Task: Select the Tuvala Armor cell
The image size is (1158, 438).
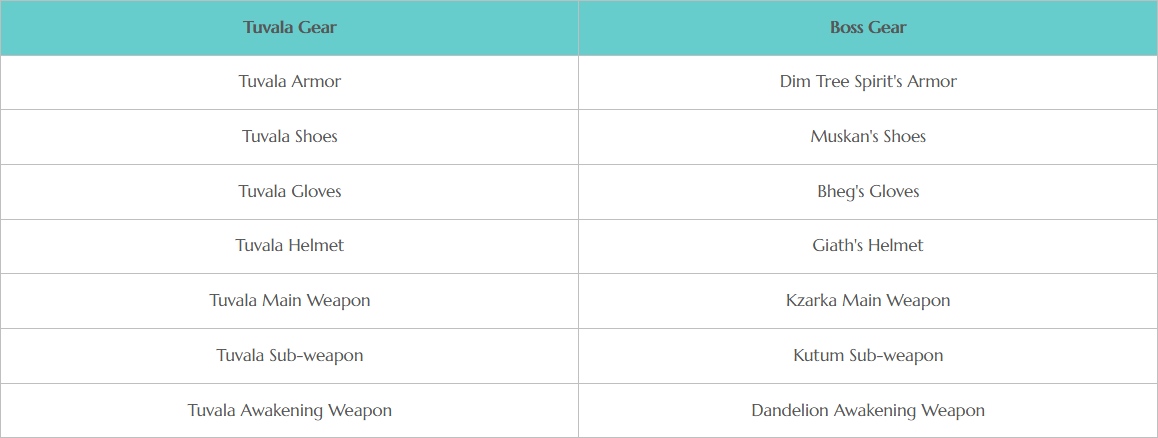Action: (x=289, y=82)
